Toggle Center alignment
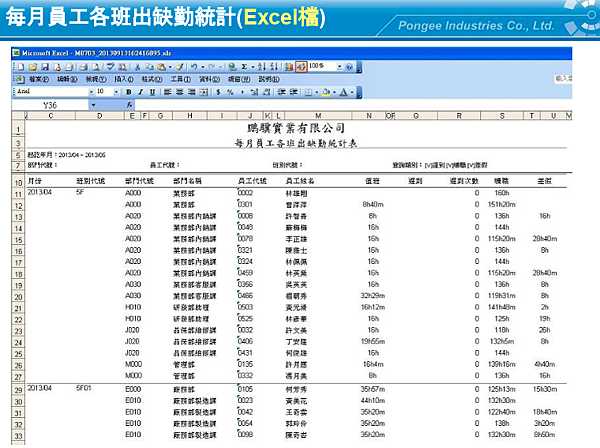600x448 pixels. point(179,92)
